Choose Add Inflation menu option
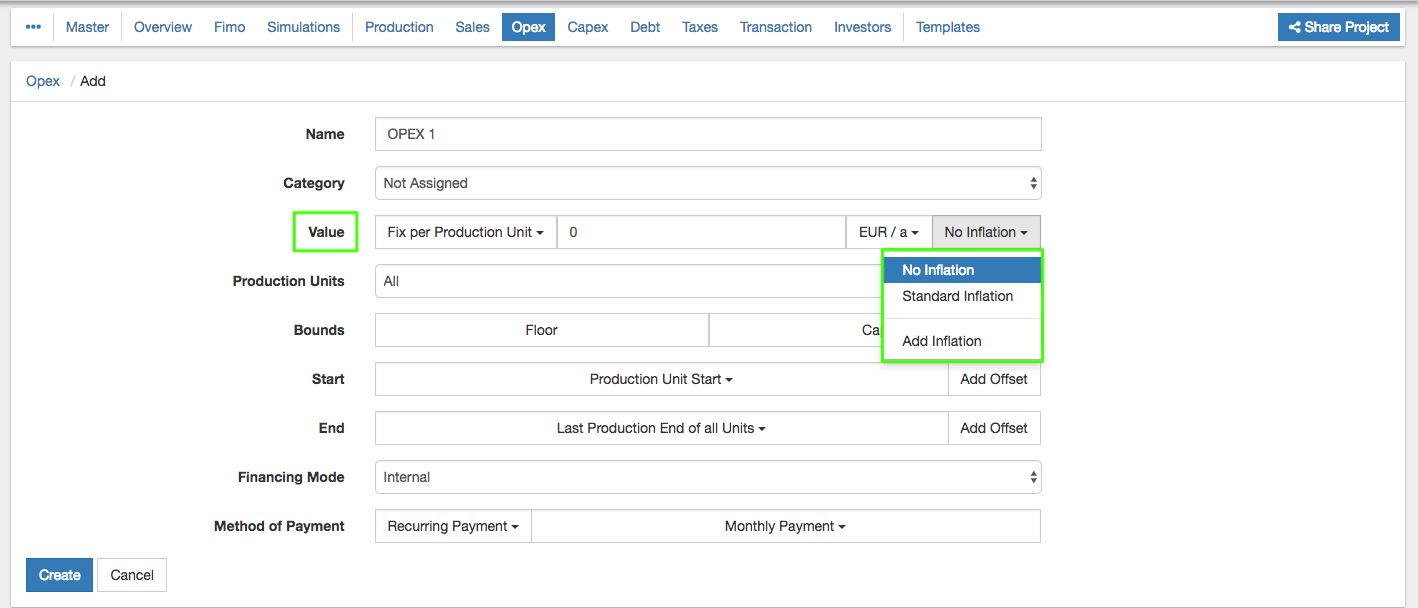1418x608 pixels. point(941,341)
